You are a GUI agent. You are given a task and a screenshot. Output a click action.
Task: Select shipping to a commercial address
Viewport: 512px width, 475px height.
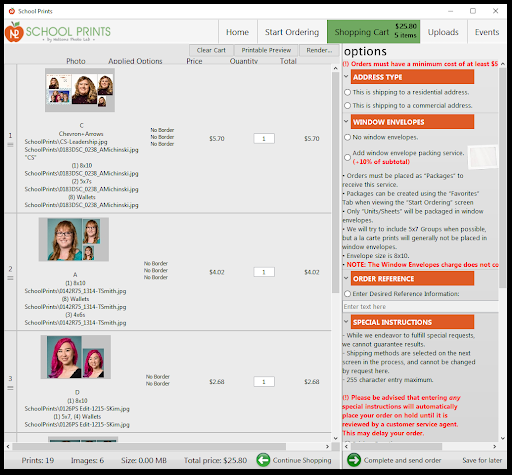click(348, 105)
